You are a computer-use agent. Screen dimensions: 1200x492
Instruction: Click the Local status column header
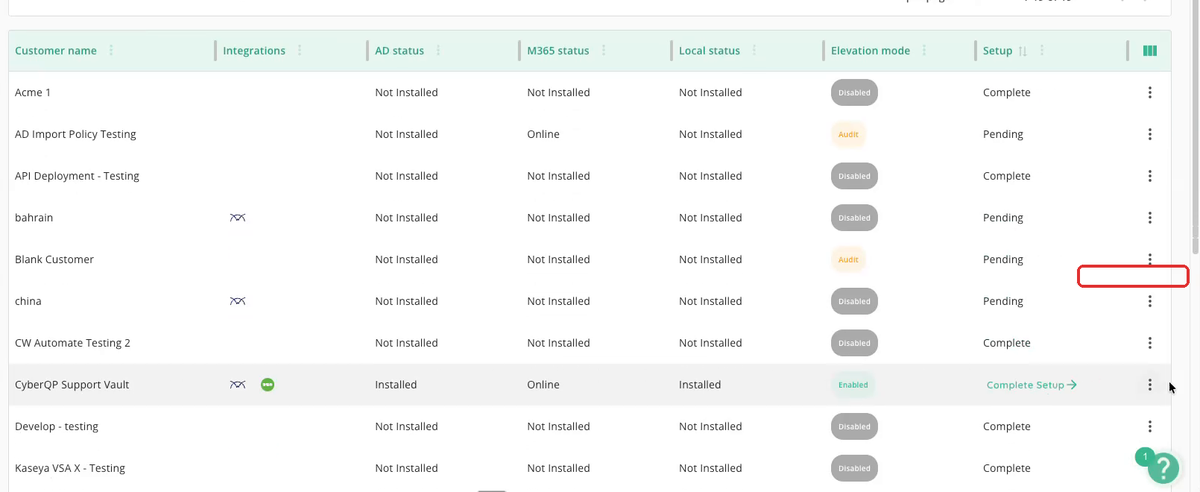coord(709,51)
